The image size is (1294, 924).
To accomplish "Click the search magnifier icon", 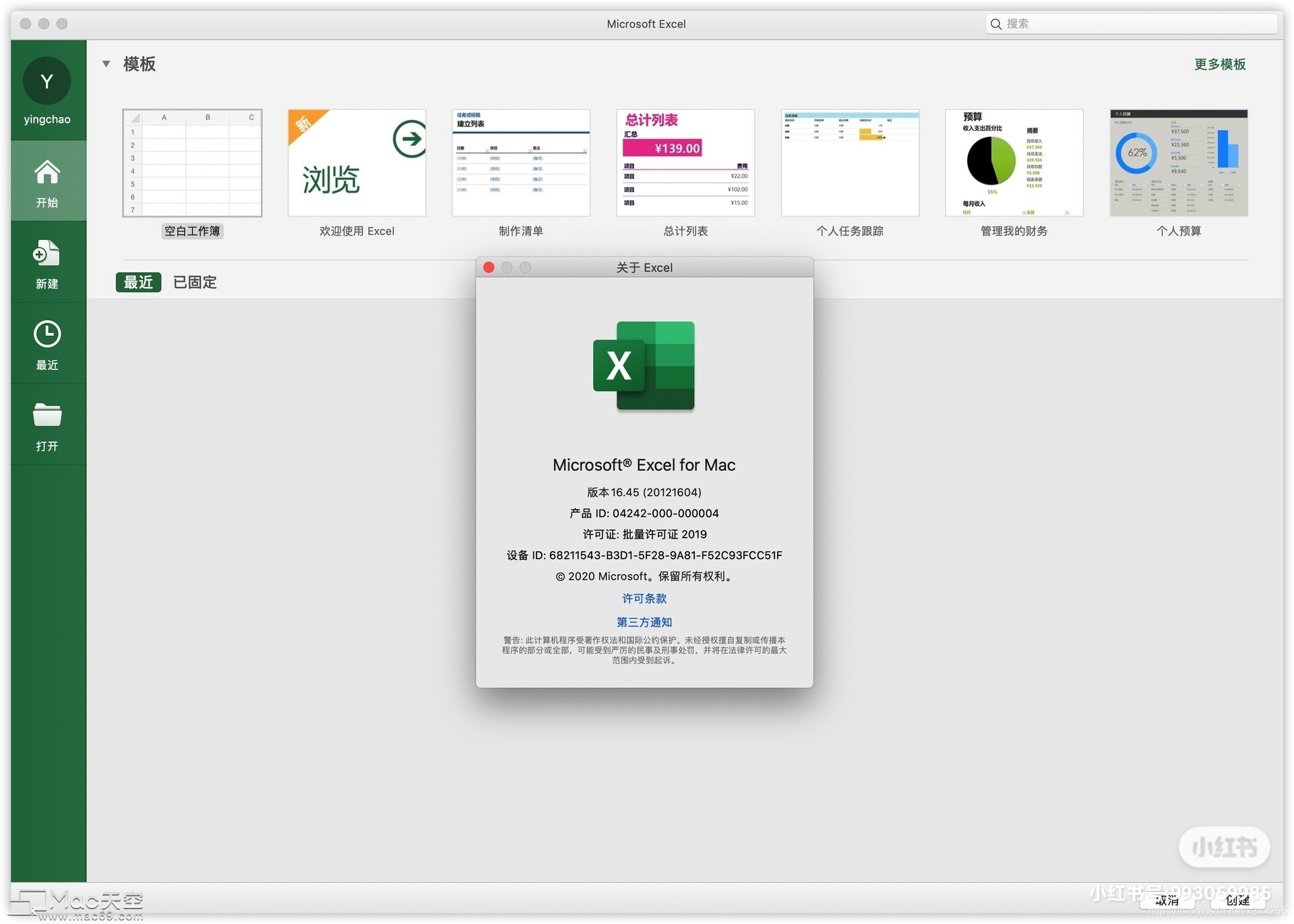I will click(996, 24).
